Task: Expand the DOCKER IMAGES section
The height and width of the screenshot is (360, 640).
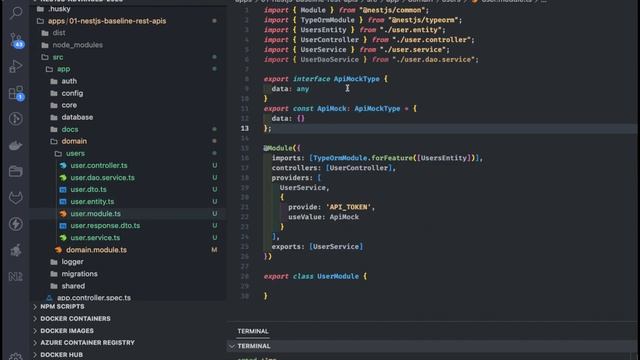Action: tap(67, 331)
